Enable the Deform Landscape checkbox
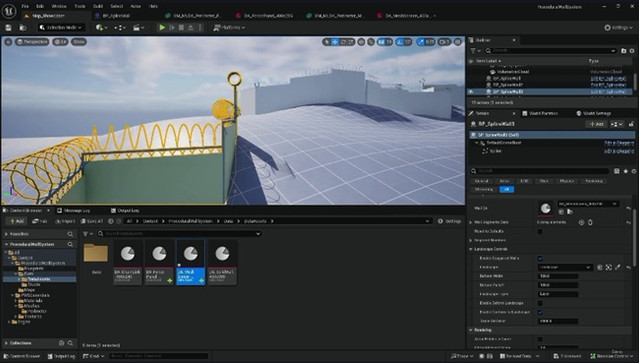 [540, 303]
